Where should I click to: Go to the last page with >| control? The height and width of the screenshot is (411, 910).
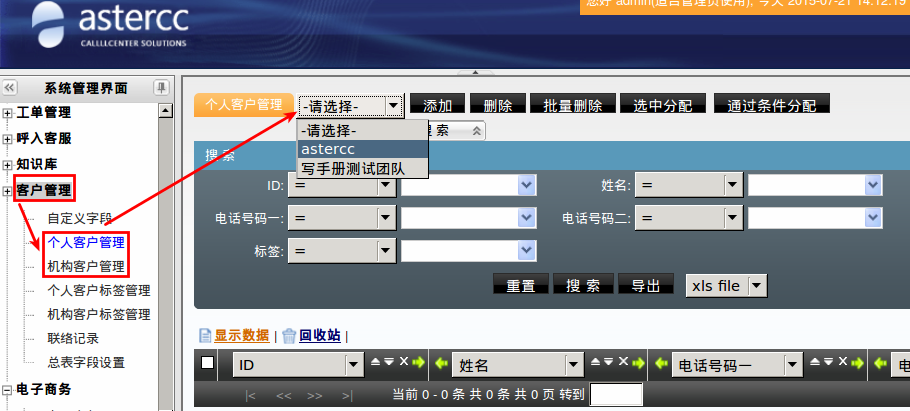click(346, 396)
